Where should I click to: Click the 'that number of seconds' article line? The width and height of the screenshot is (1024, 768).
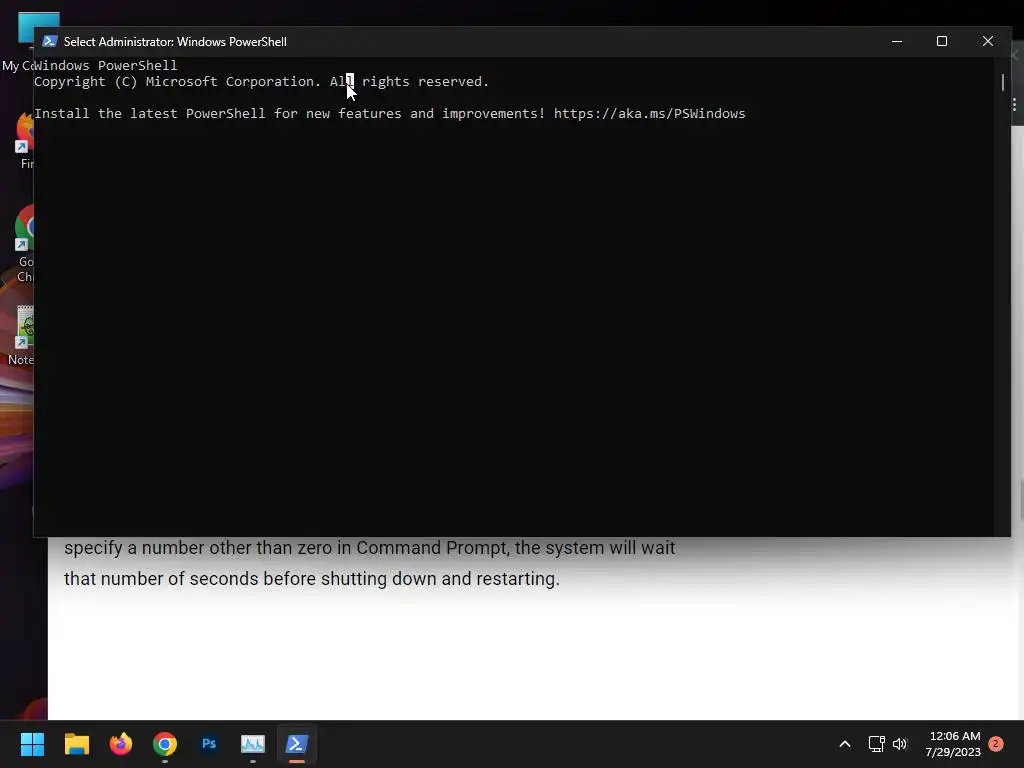[312, 579]
